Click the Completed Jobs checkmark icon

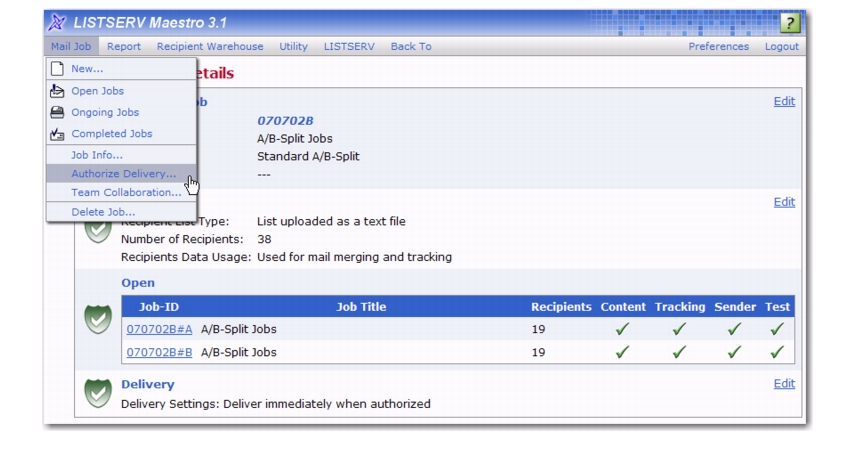coord(57,133)
